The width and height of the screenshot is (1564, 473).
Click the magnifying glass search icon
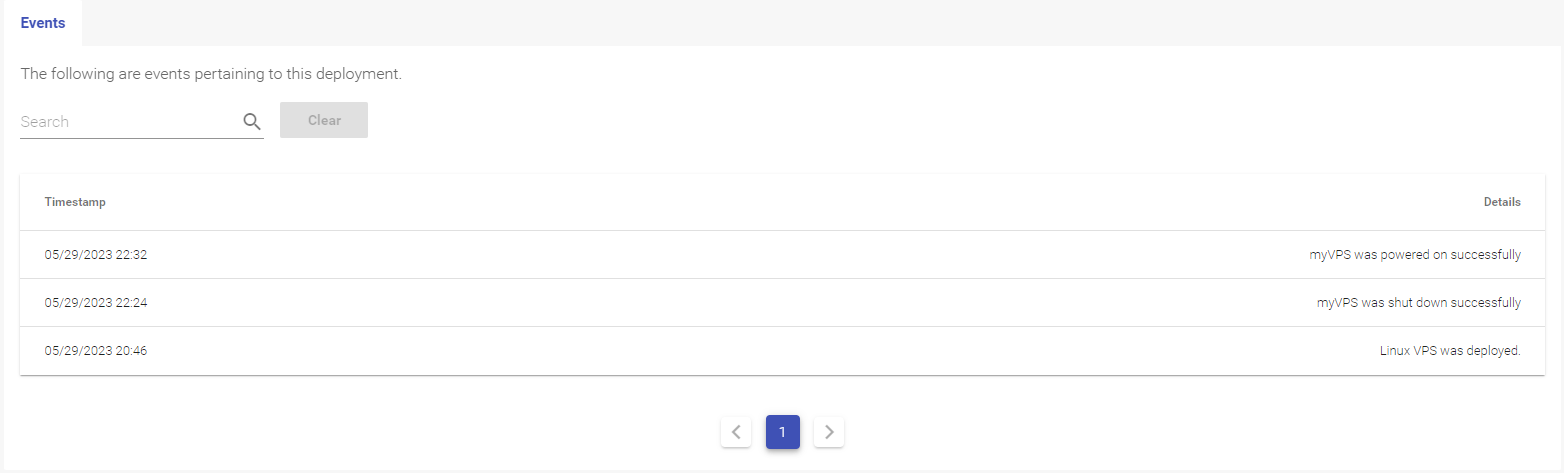click(252, 122)
